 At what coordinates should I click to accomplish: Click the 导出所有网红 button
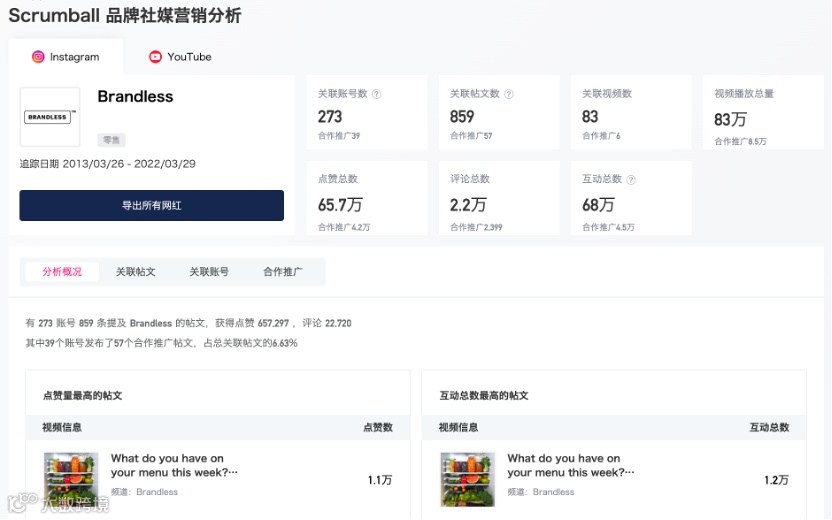coord(152,205)
